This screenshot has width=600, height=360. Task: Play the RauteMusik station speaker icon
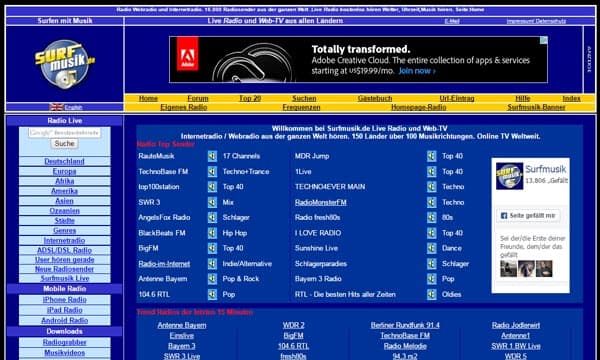click(212, 156)
